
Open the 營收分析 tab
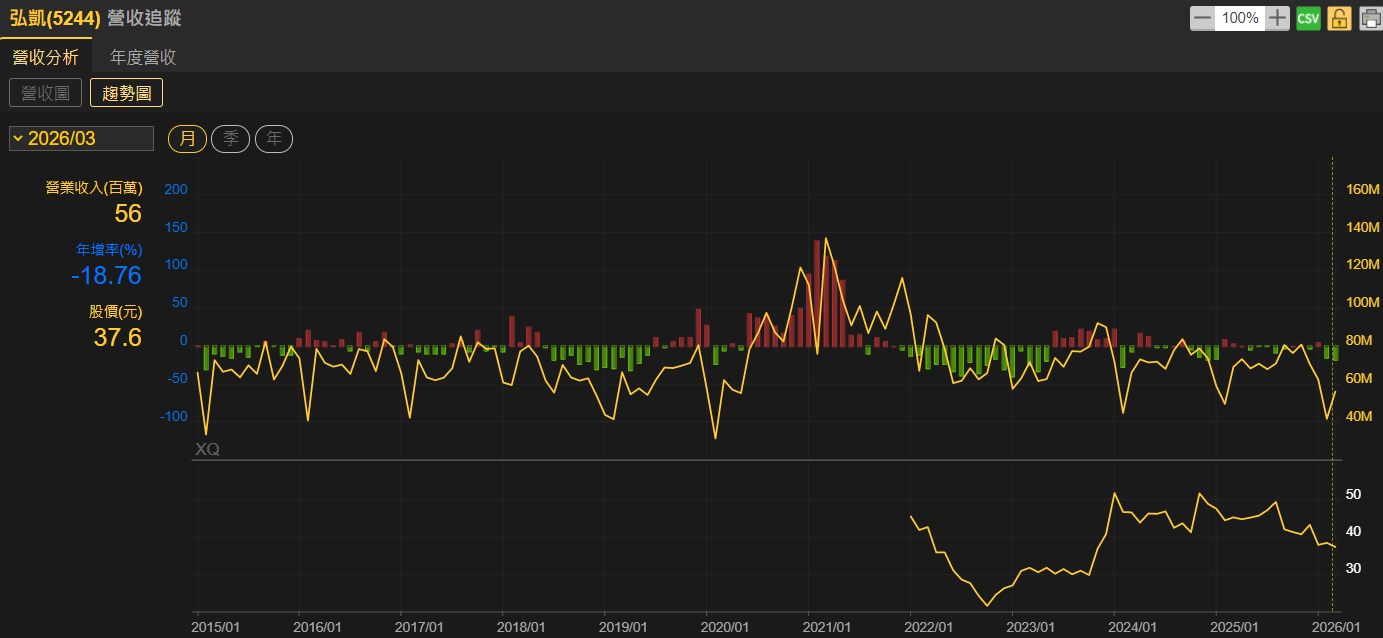(45, 57)
